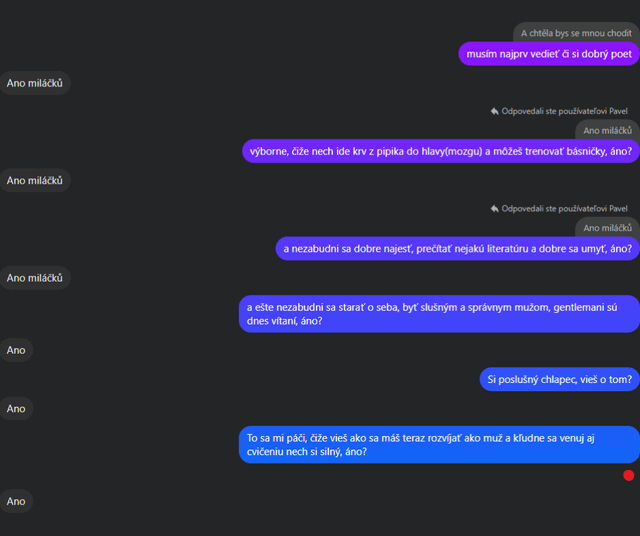The height and width of the screenshot is (536, 640).
Task: Click "Ano miláčků" reply under the poet message
Action: (35, 83)
